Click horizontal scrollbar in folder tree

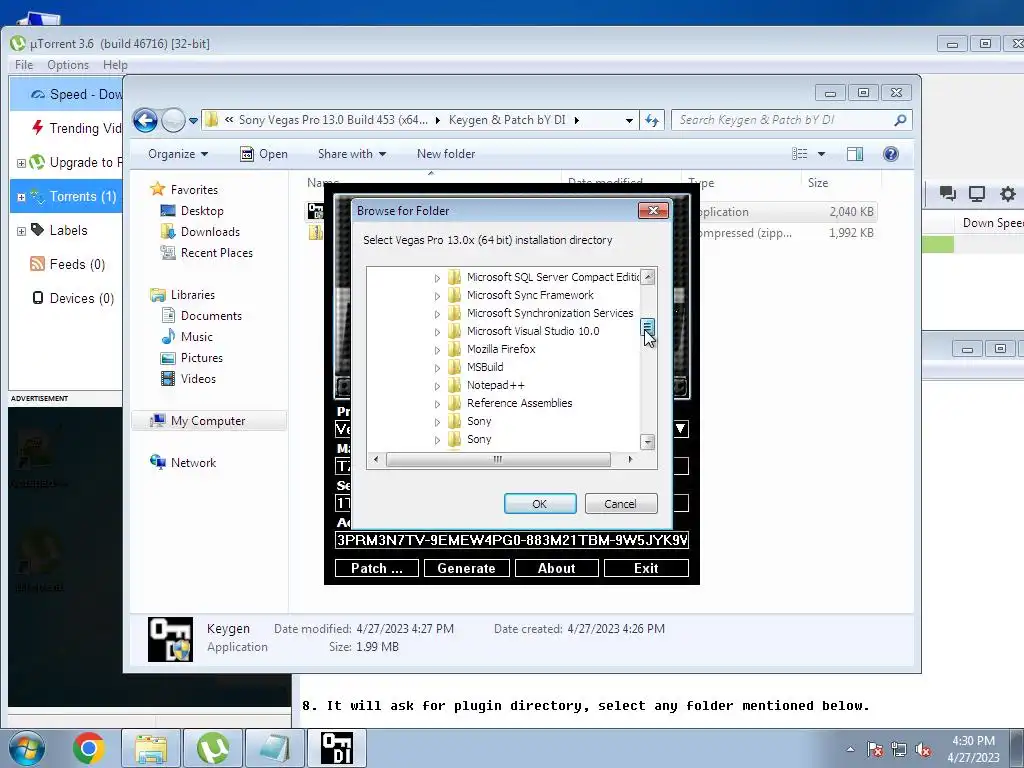coord(498,460)
